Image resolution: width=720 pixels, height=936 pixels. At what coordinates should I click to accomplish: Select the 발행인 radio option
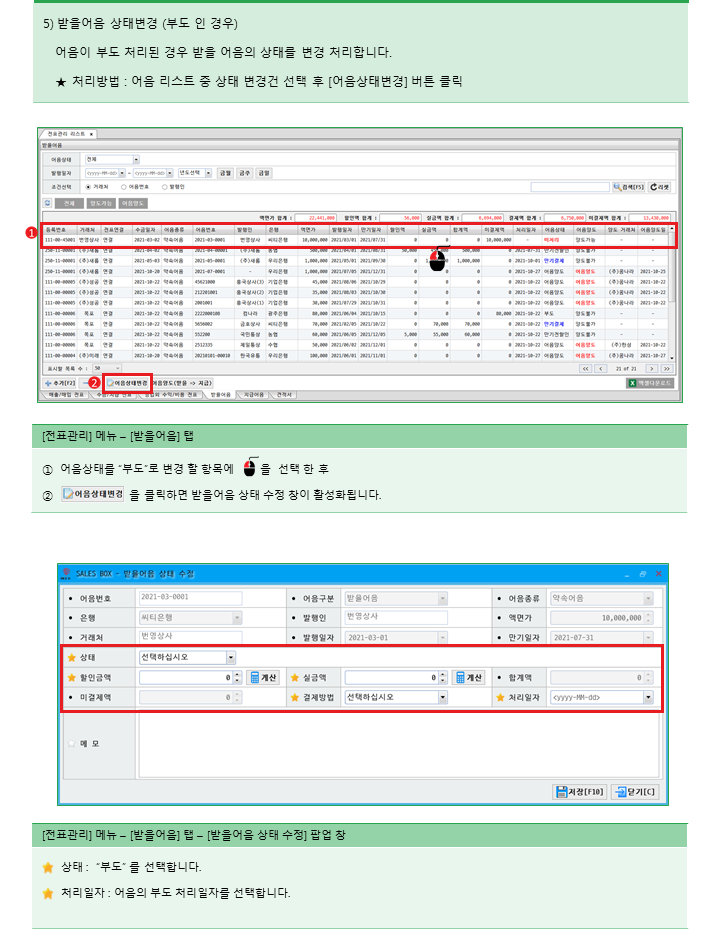coord(164,186)
